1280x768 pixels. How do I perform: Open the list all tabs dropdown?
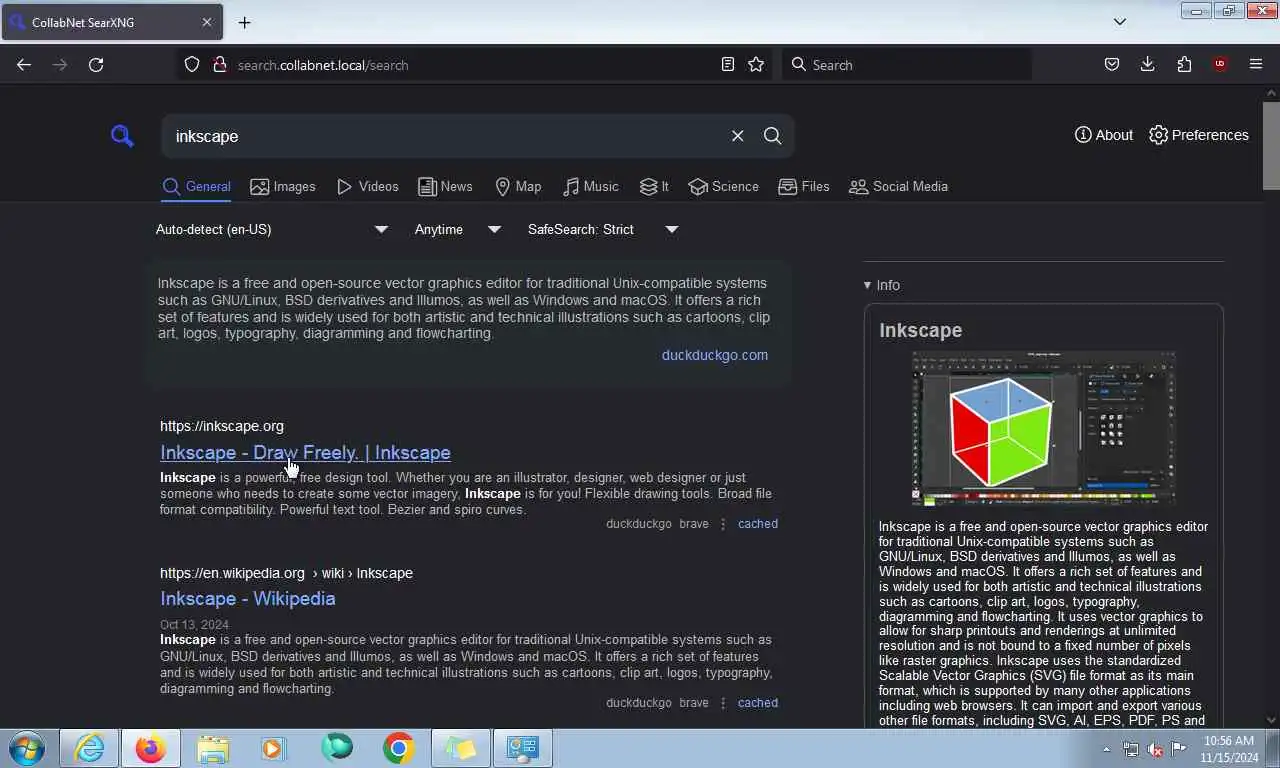[1120, 22]
